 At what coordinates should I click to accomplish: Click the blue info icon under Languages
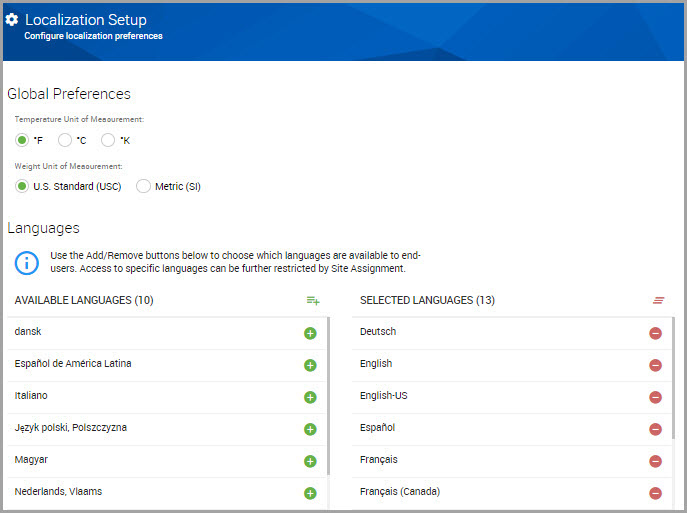pyautogui.click(x=27, y=263)
